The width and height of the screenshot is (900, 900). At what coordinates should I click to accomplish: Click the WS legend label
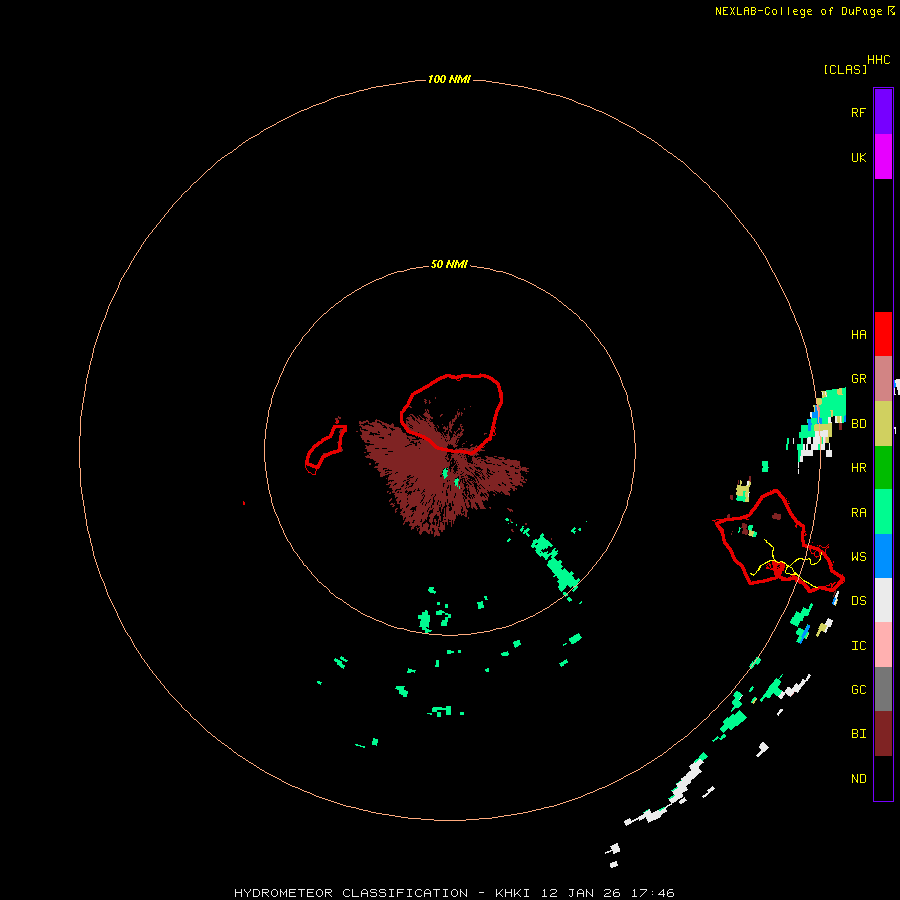(858, 556)
